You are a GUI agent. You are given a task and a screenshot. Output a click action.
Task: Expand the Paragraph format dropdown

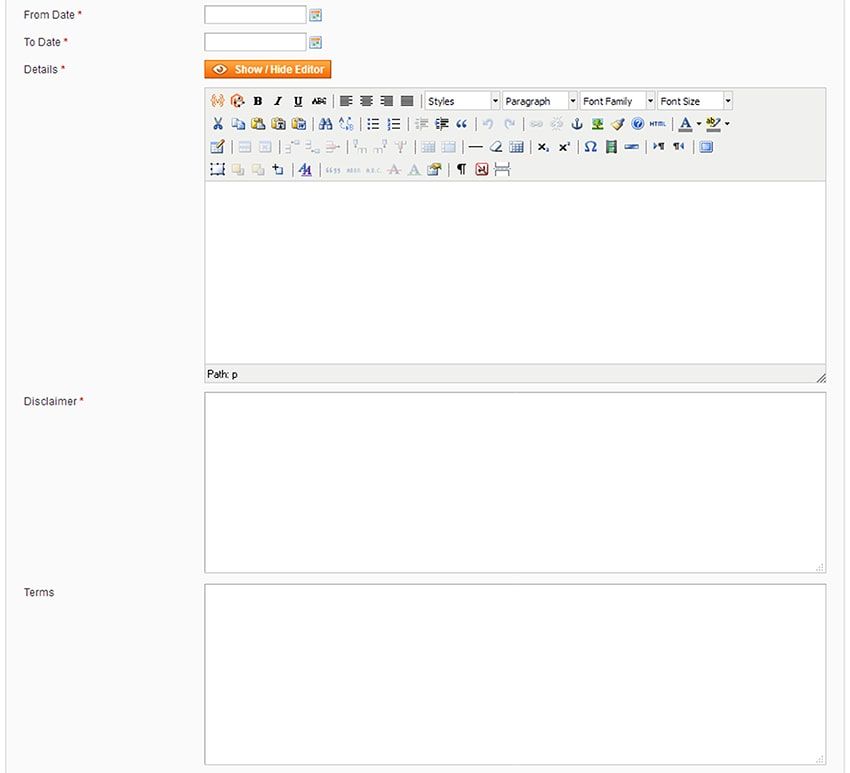pos(540,101)
